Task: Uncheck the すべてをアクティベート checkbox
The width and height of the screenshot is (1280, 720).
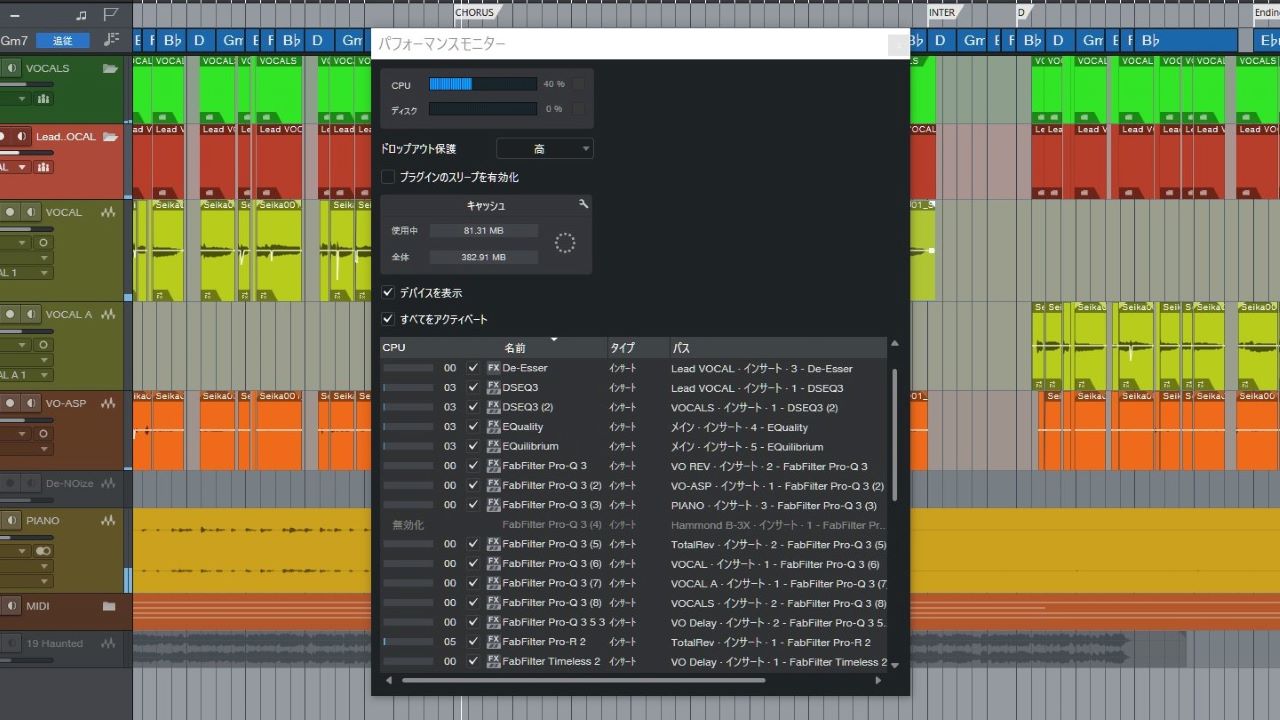Action: coord(388,319)
